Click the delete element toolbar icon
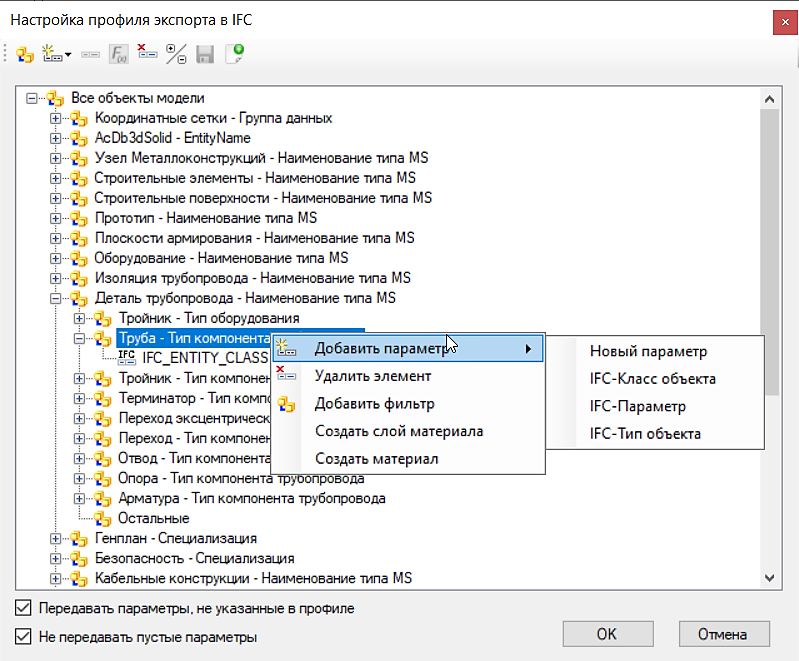The image size is (799, 661). [148, 54]
